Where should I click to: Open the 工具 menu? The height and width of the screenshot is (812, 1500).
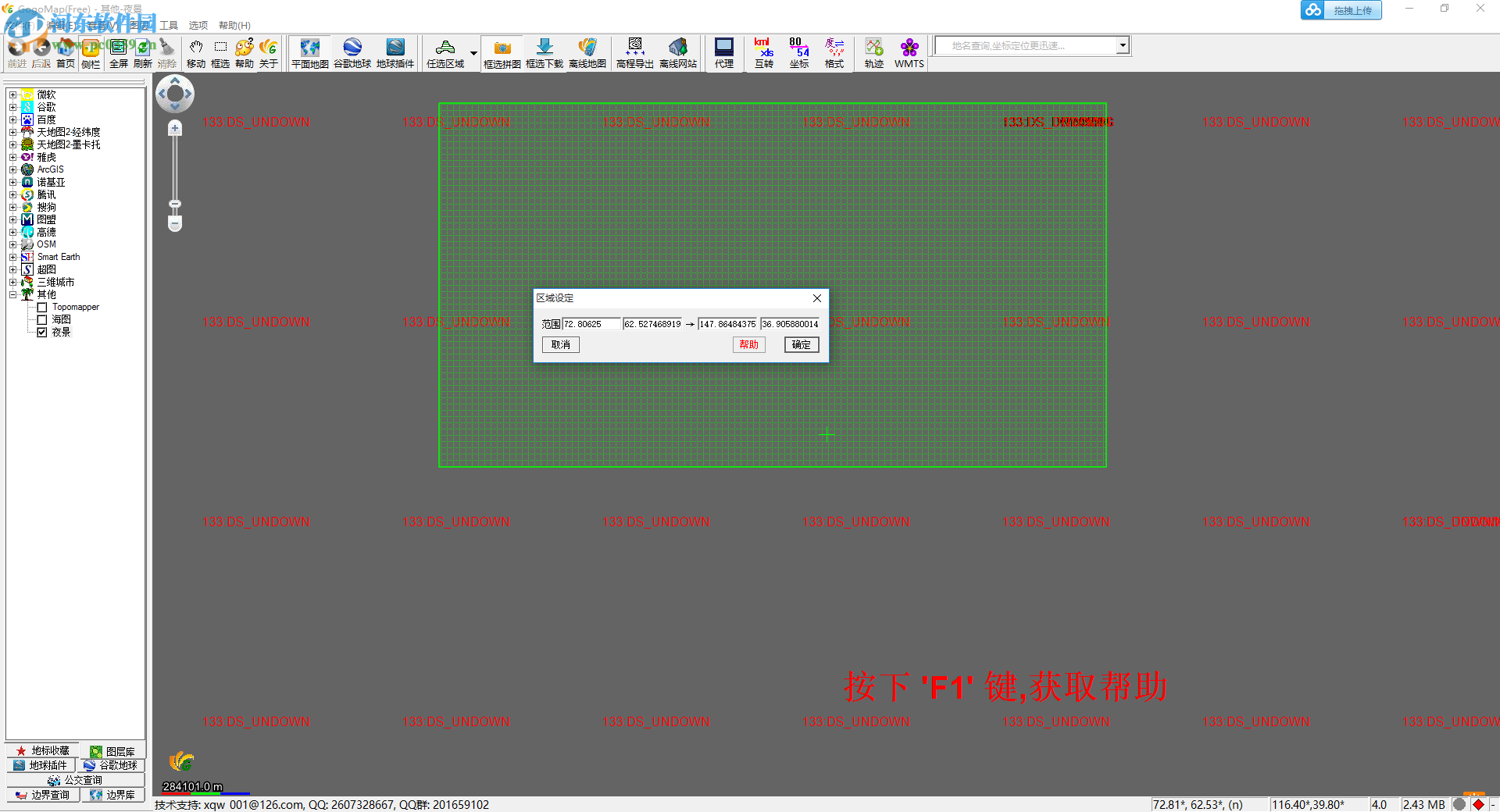coord(169,26)
